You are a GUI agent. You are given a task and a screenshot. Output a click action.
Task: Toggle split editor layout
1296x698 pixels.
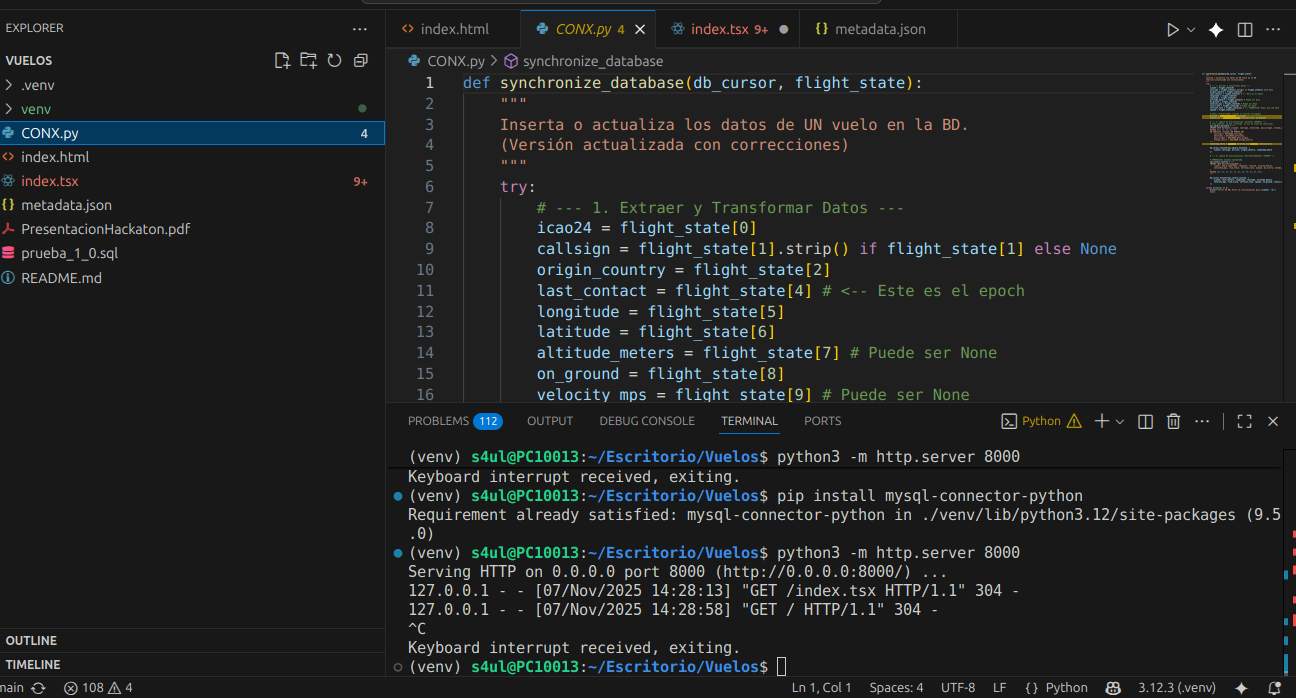pos(1245,30)
